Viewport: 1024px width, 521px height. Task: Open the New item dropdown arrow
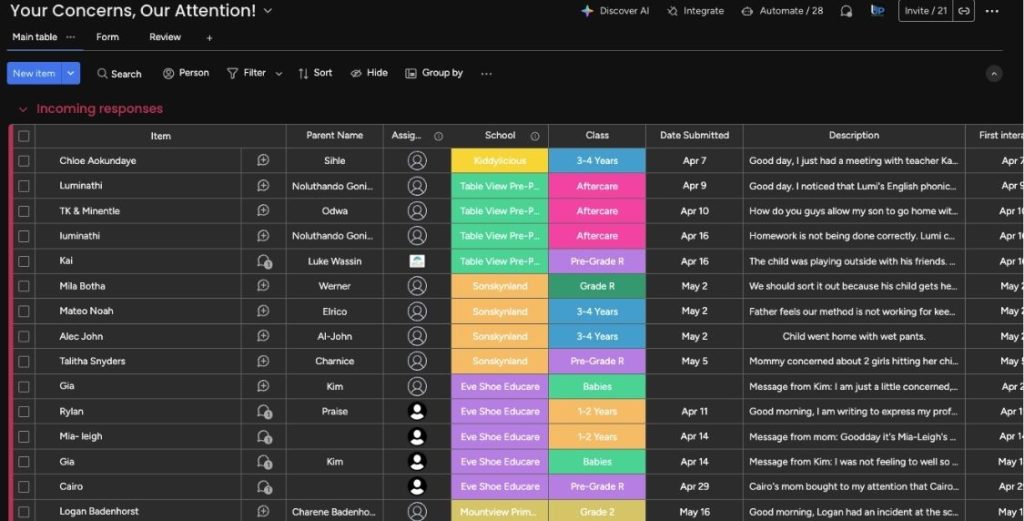click(x=71, y=73)
